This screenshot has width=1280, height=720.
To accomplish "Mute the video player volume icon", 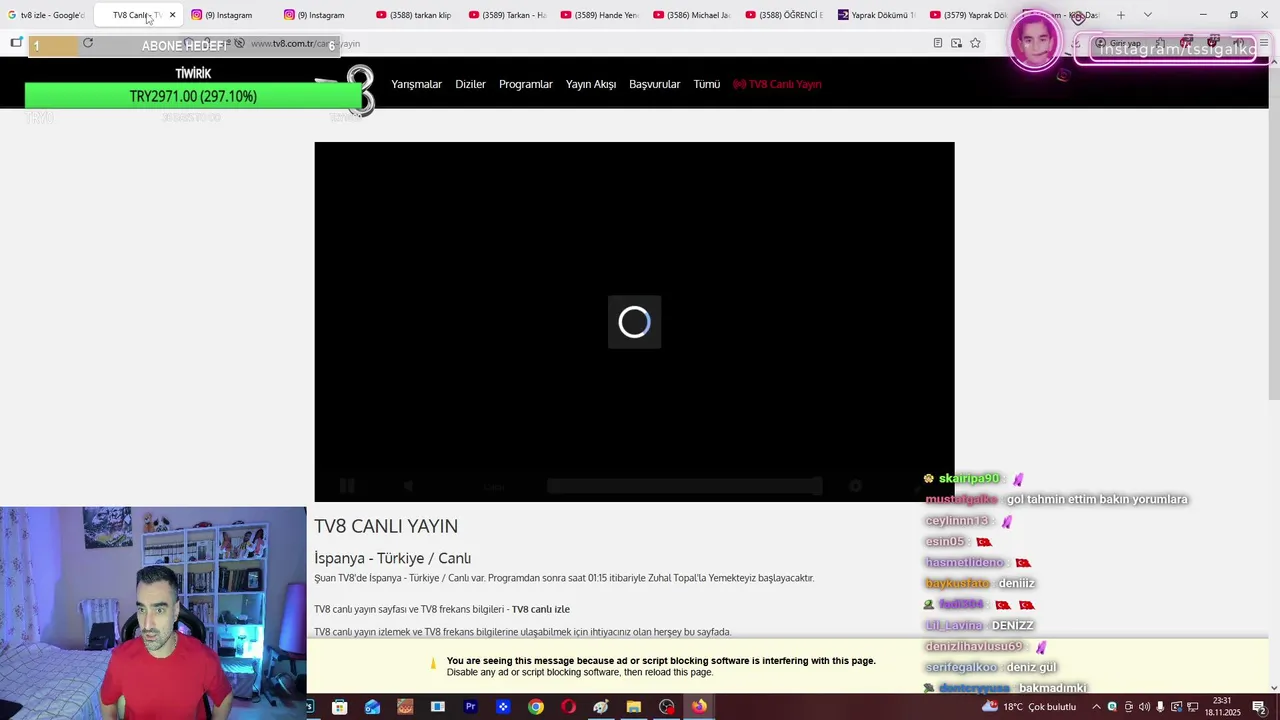I will [x=409, y=486].
